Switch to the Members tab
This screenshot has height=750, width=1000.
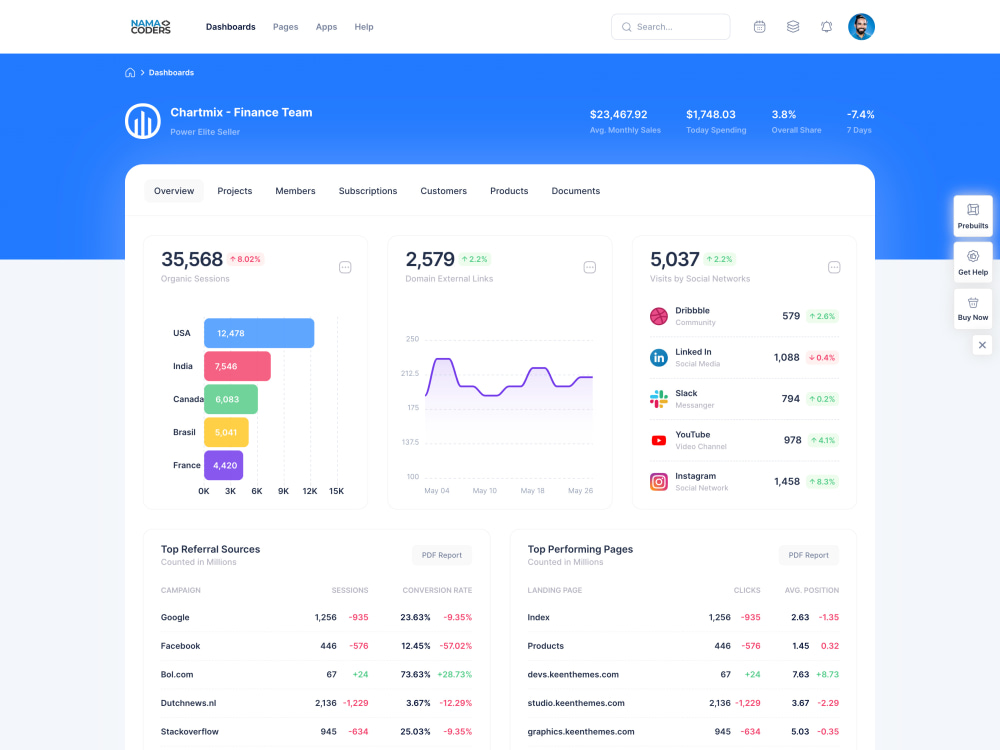point(295,191)
